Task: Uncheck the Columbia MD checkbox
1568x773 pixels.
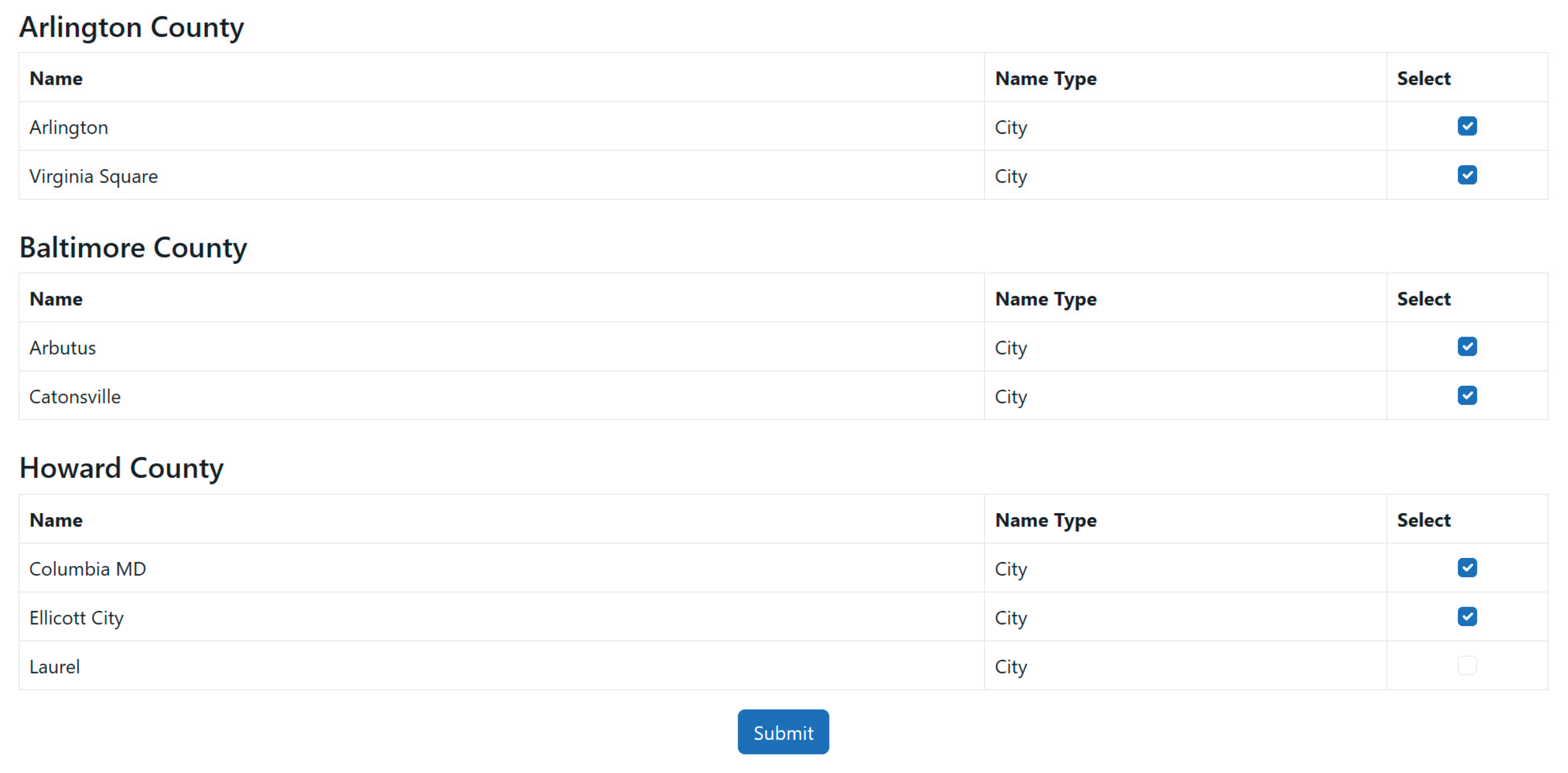Action: [1467, 567]
